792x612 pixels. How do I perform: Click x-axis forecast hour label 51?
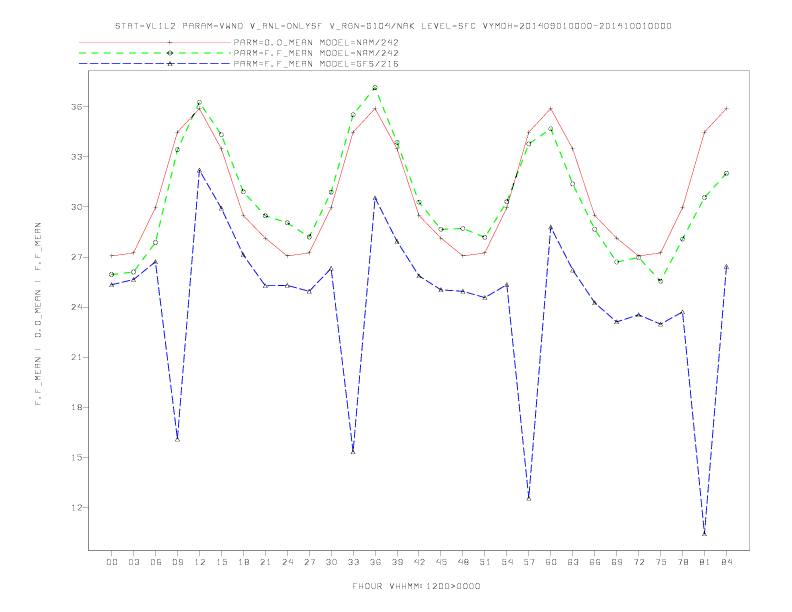point(485,562)
